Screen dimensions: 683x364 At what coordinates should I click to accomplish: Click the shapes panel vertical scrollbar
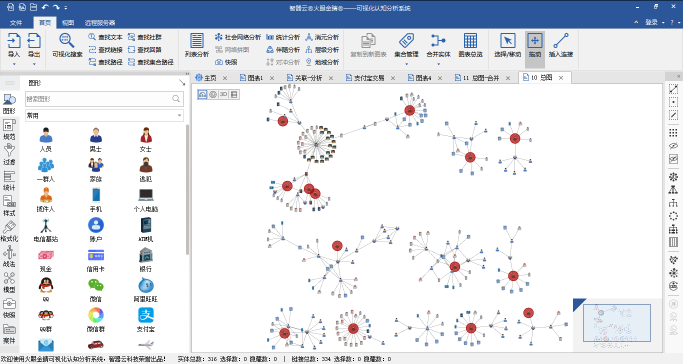pyautogui.click(x=187, y=189)
